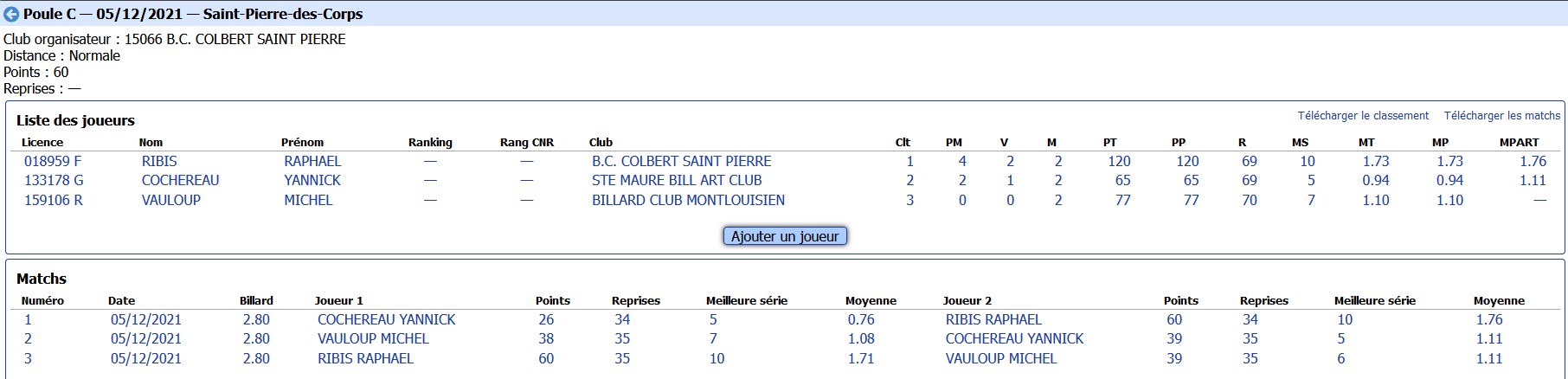Open player RIBIS name link
Screen dimensions: 1568x379
[x=159, y=161]
